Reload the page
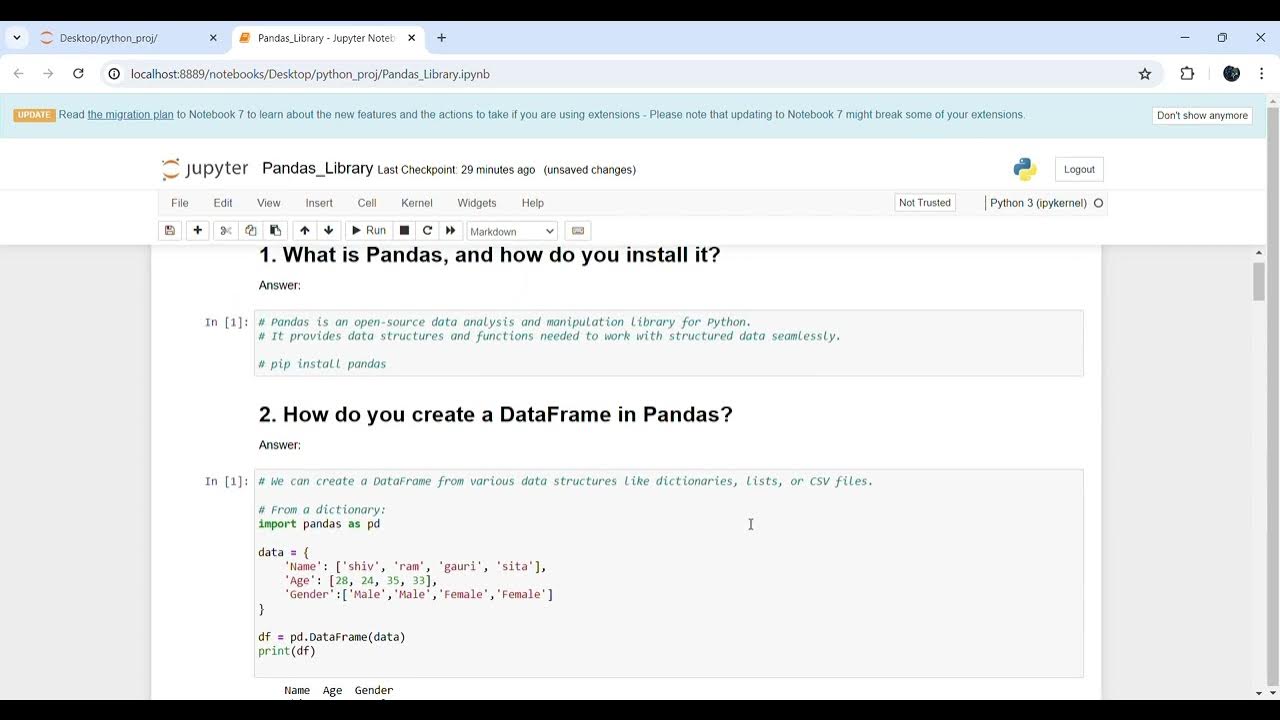The width and height of the screenshot is (1280, 720). click(x=78, y=74)
